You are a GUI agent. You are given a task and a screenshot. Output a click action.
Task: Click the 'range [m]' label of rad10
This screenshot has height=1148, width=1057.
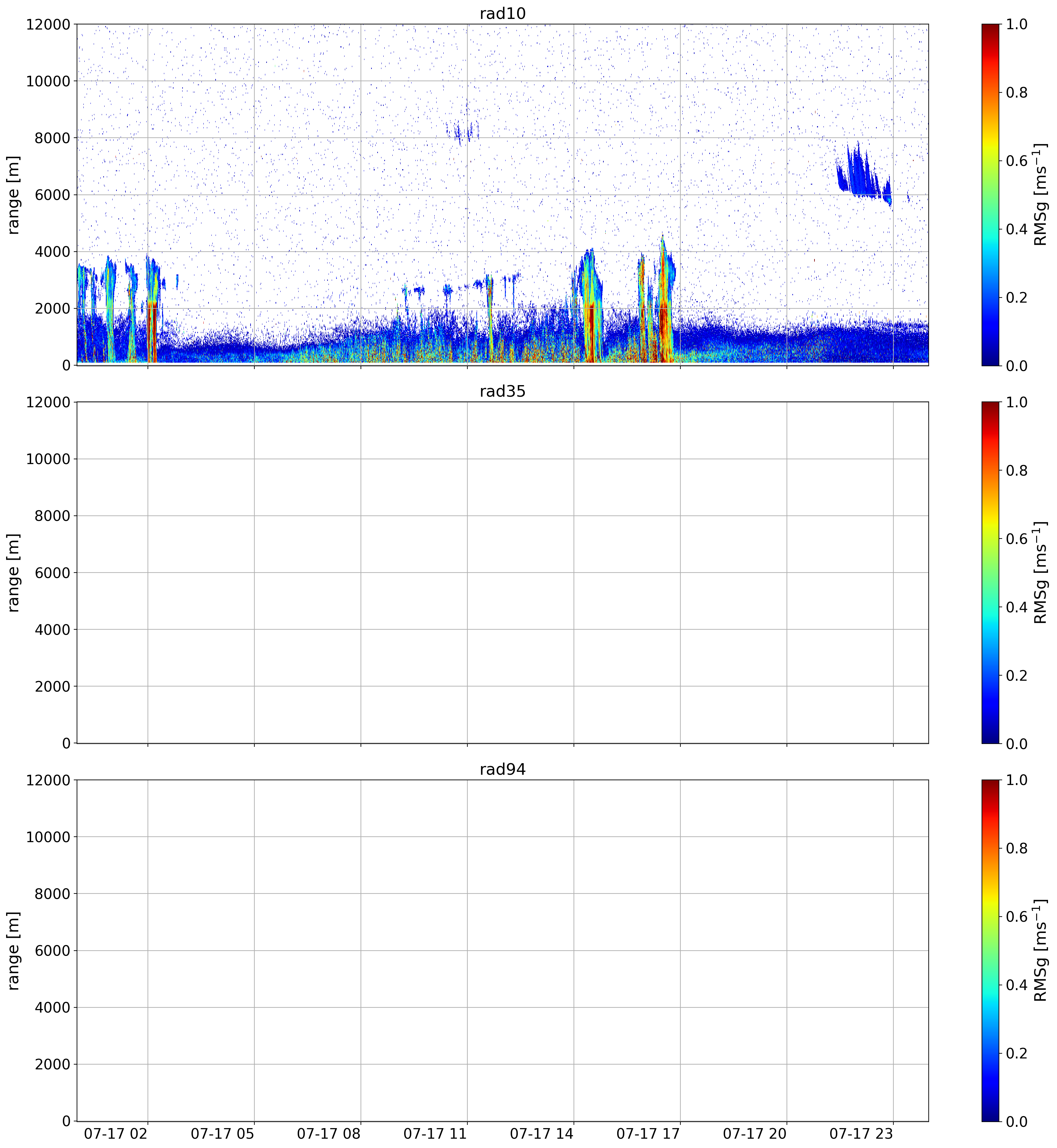14,194
